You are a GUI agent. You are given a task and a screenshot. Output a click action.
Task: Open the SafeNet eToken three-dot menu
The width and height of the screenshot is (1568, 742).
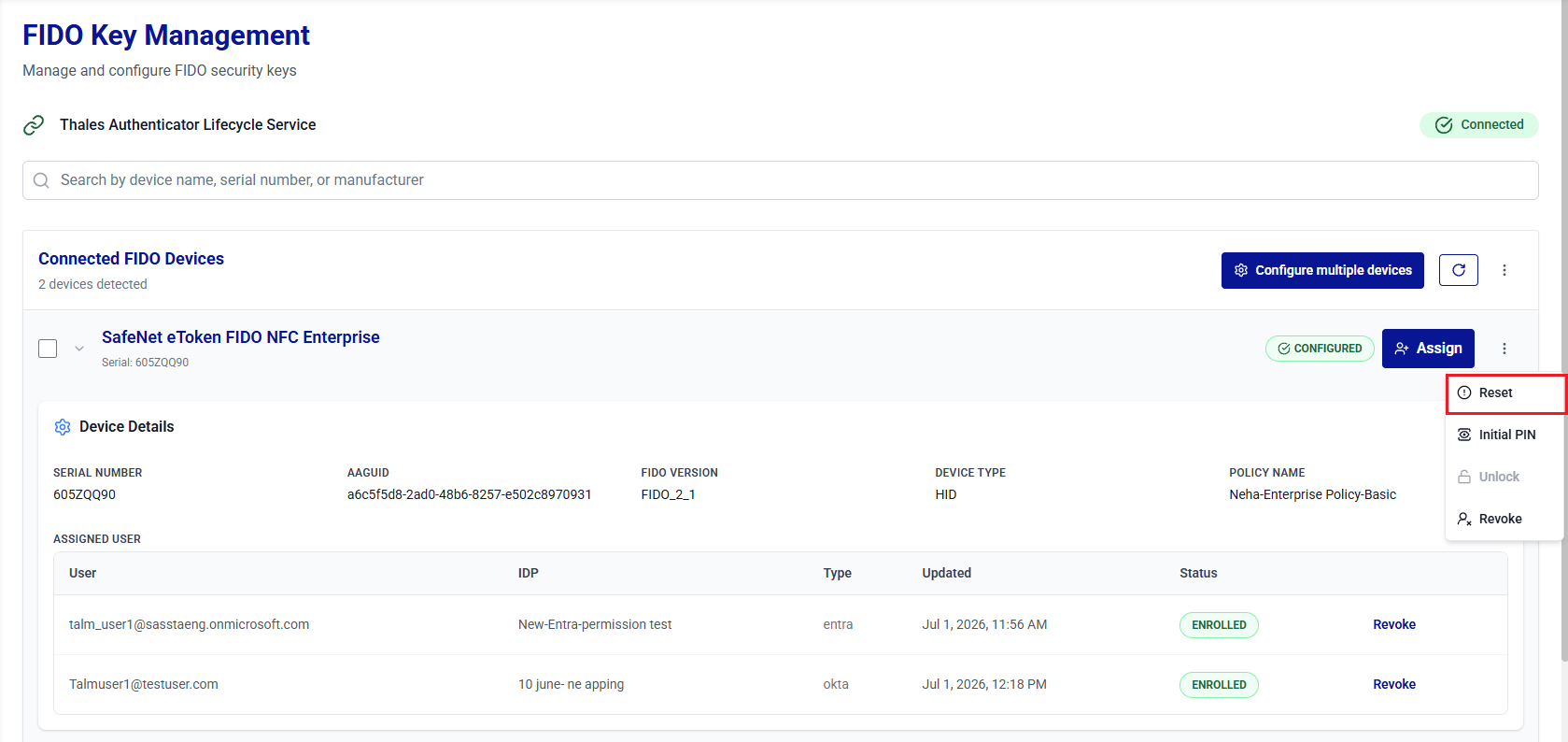[1504, 349]
